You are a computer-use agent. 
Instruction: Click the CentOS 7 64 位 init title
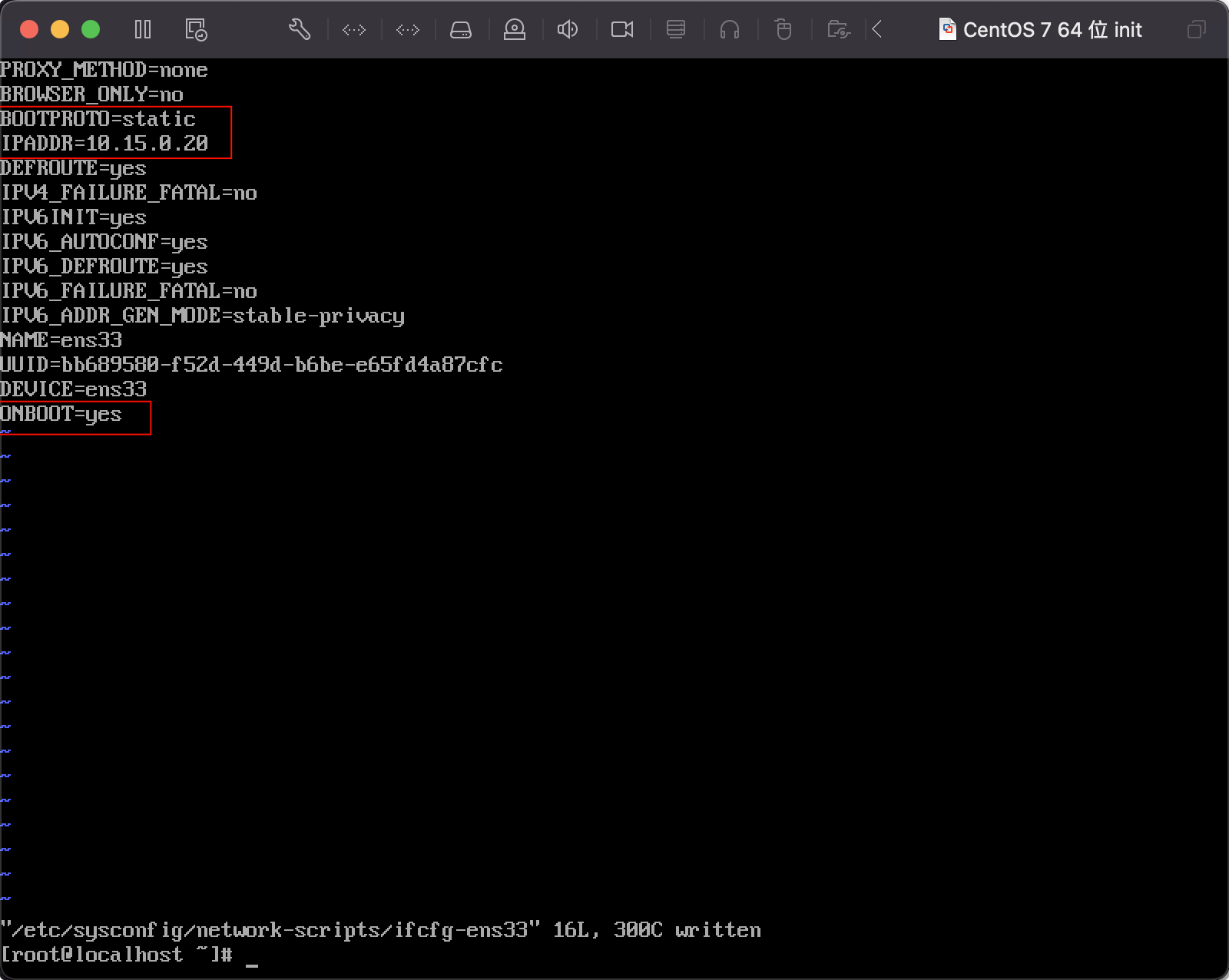pyautogui.click(x=1052, y=30)
